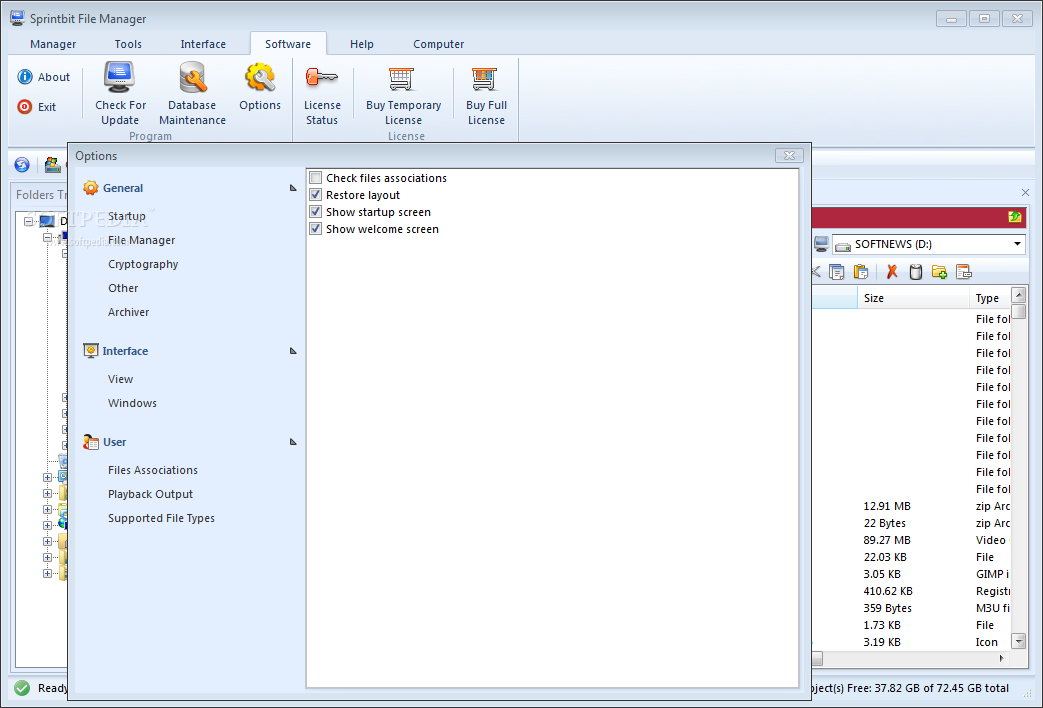Click the recycle bin icon
The width and height of the screenshot is (1043, 708).
(x=916, y=271)
